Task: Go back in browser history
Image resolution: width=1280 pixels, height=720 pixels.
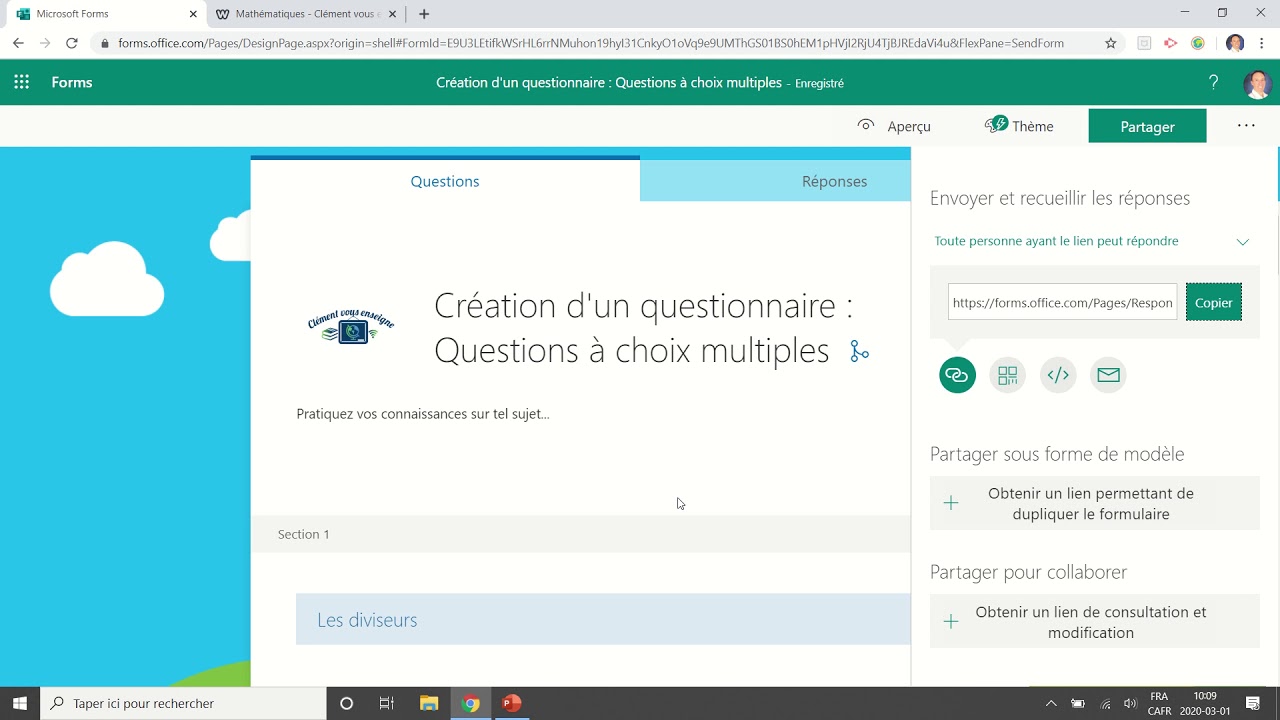Action: tap(18, 43)
